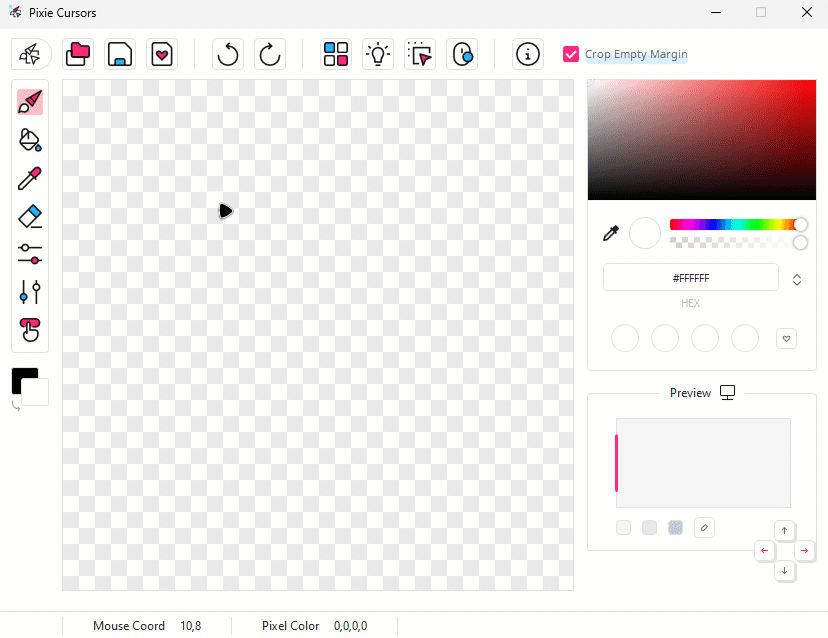Toggle the Crop Empty Margin checkbox
828x638 pixels.
(x=571, y=54)
